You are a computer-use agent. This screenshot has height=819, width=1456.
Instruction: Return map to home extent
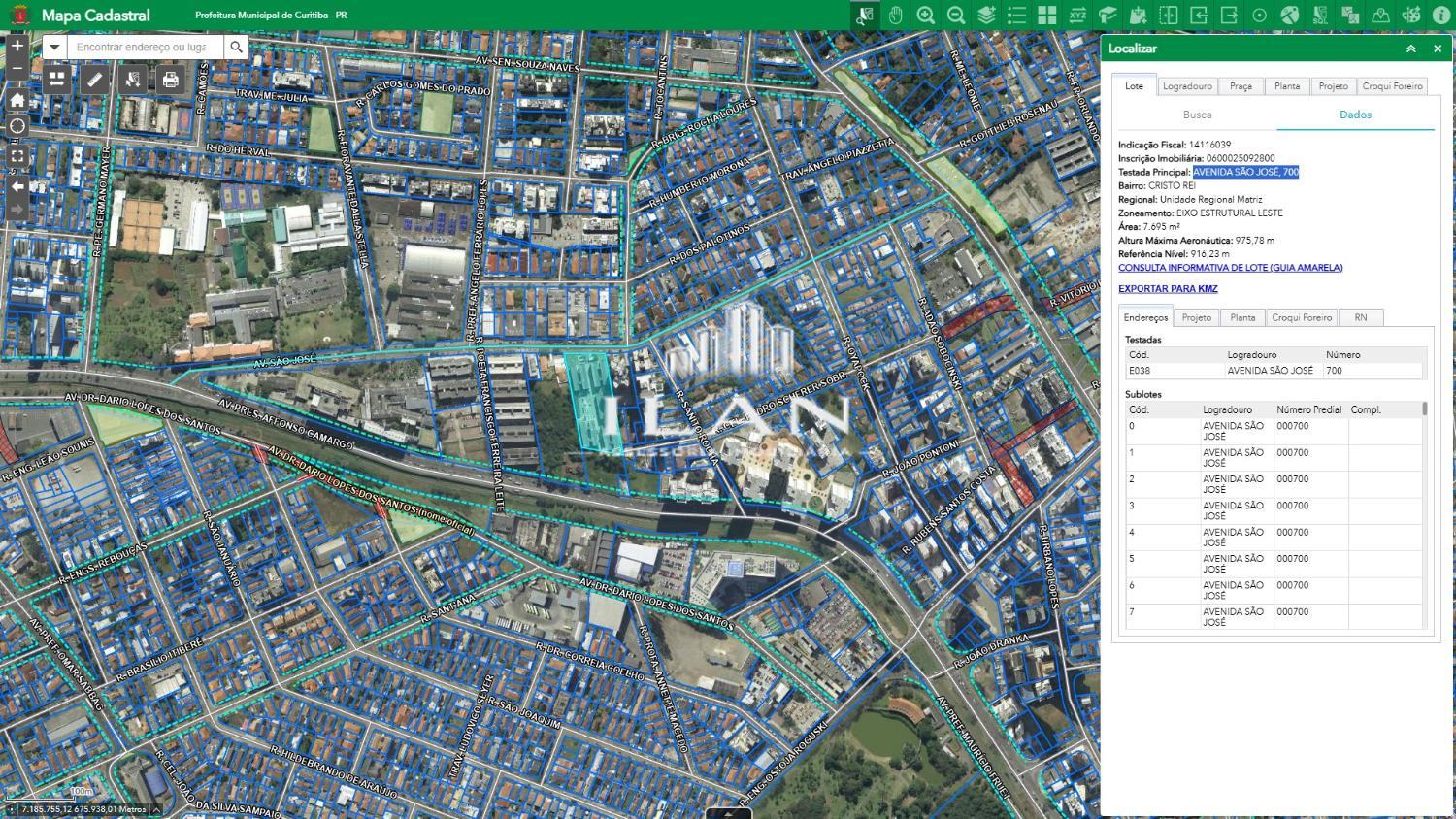coord(17,100)
